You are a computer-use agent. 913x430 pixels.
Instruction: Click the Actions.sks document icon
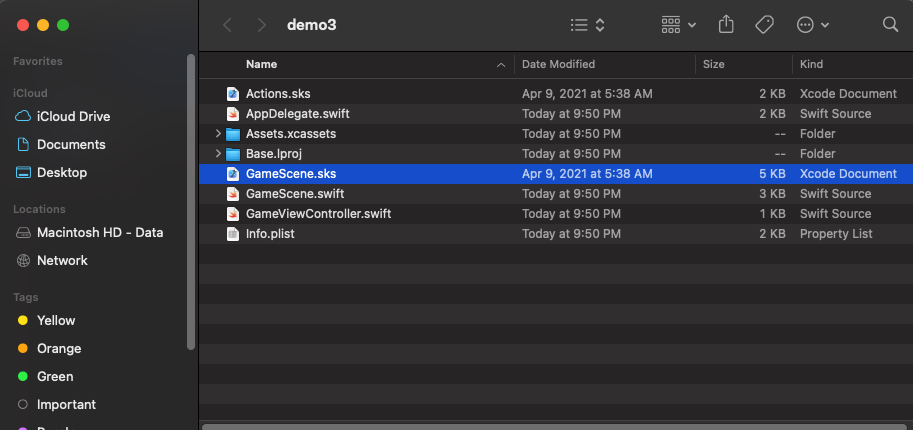(232, 94)
